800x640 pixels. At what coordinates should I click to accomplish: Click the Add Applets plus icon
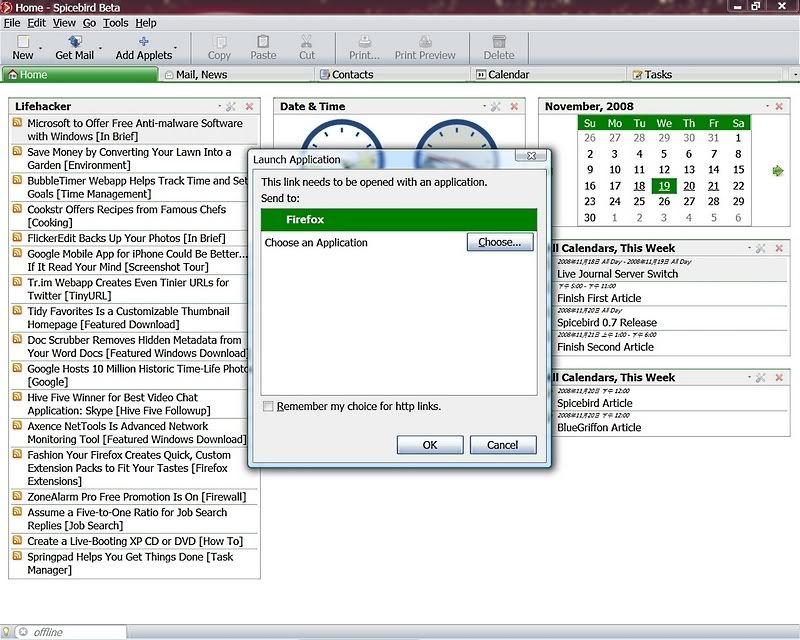(x=143, y=41)
